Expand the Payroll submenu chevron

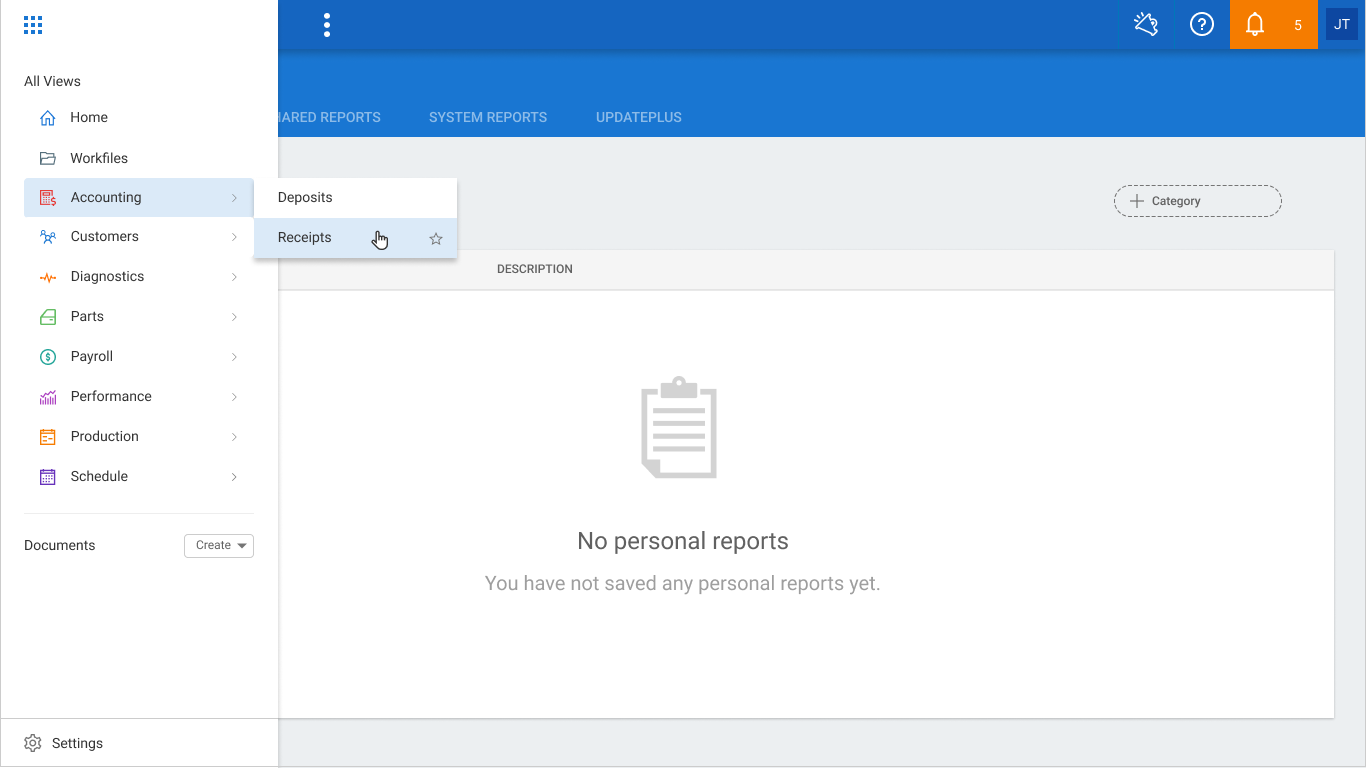[234, 357]
